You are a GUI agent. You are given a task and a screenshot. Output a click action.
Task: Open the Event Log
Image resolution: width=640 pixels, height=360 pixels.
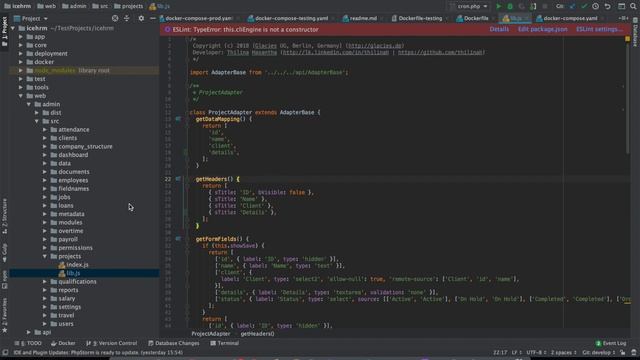611,343
